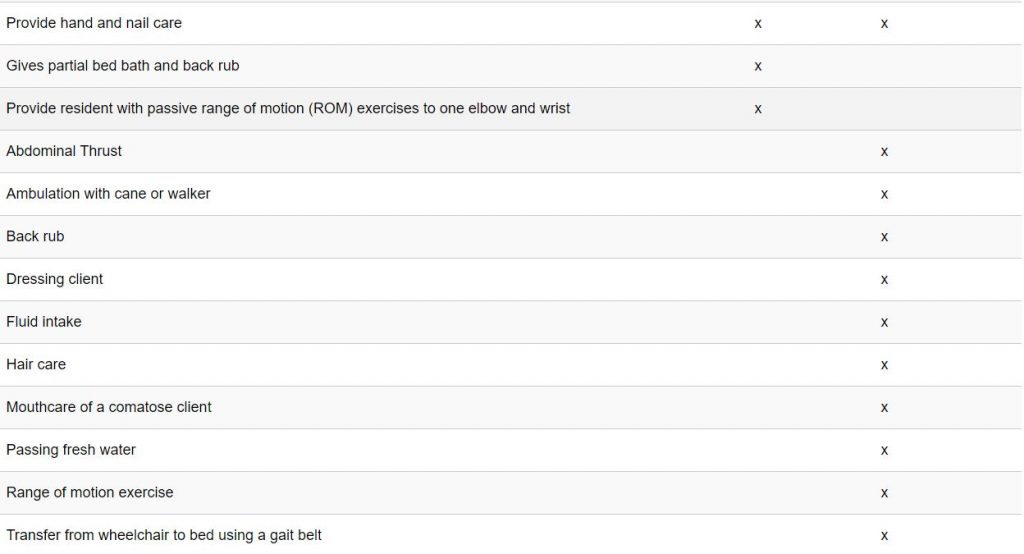The height and width of the screenshot is (554, 1024).
Task: Click the 'Provide hand and nail care' row text
Action: (94, 23)
